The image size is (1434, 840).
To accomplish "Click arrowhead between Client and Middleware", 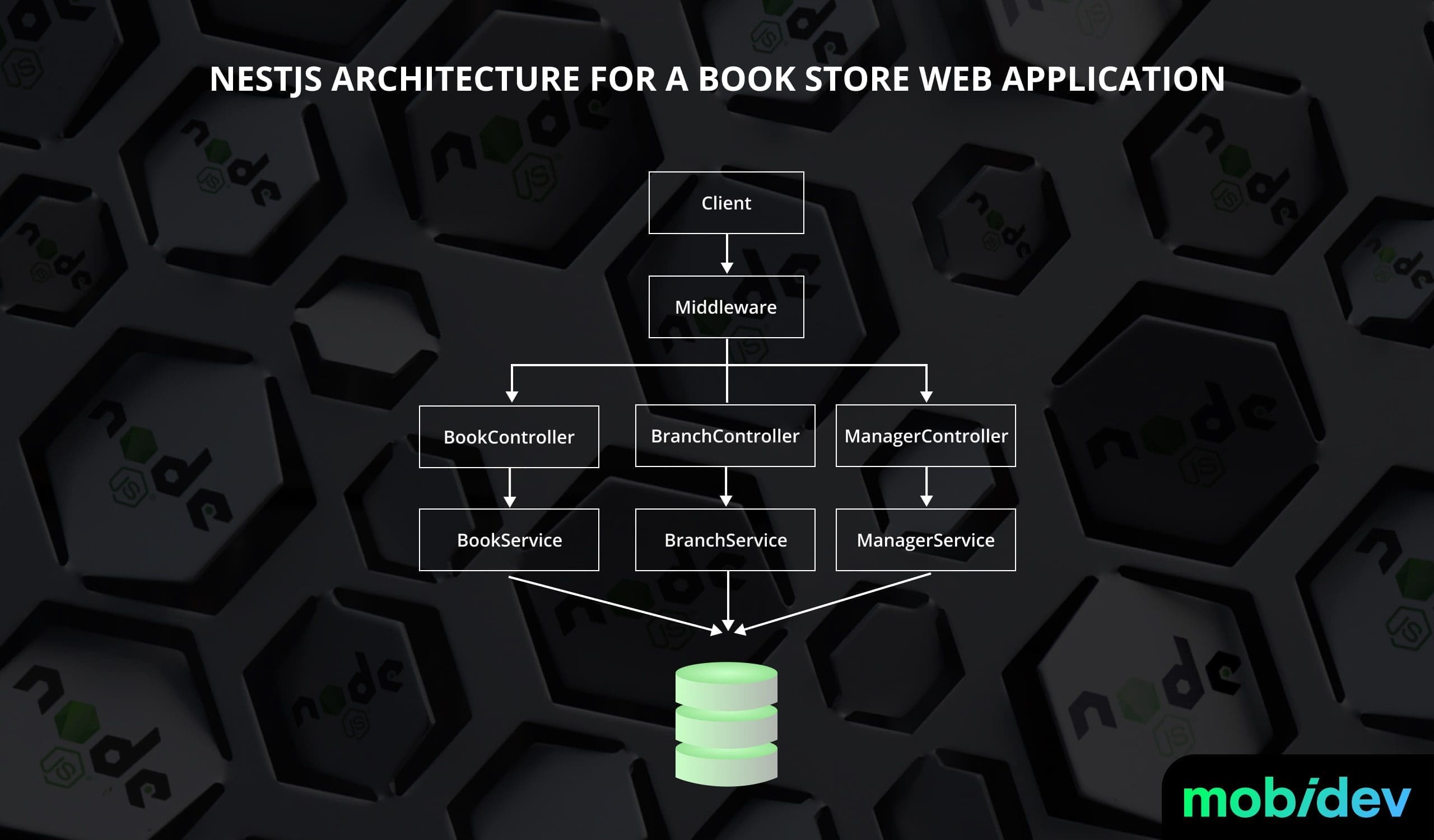I will (727, 267).
